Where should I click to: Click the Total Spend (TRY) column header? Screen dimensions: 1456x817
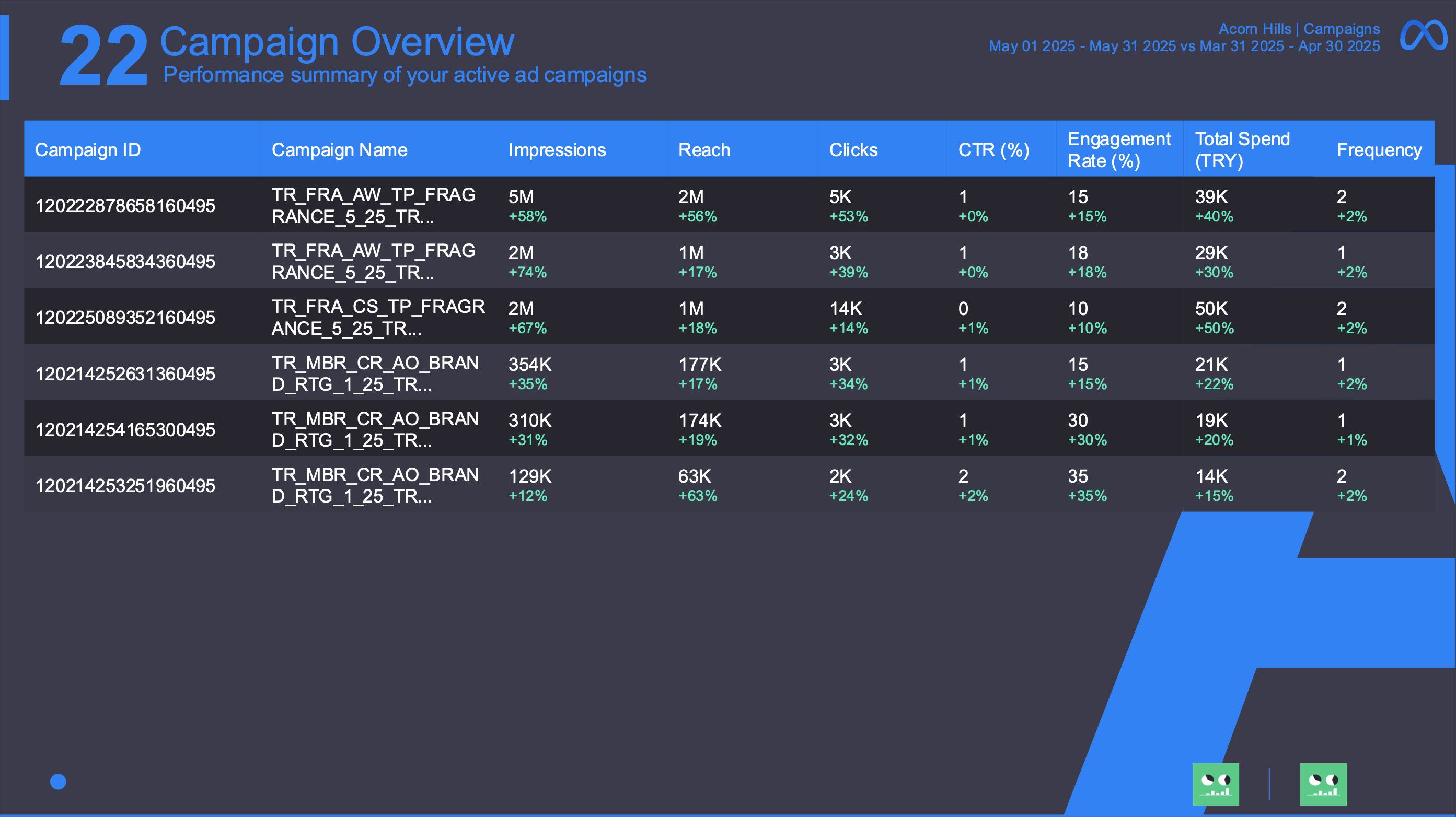(x=1242, y=150)
